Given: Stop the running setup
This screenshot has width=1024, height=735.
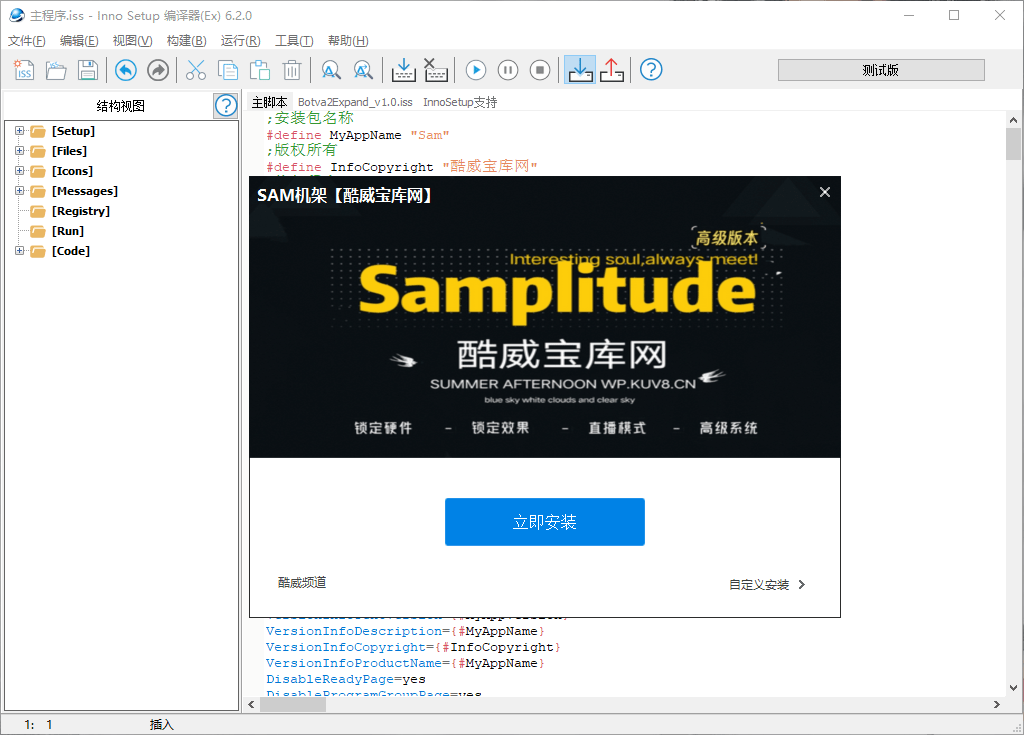Looking at the screenshot, I should (540, 70).
